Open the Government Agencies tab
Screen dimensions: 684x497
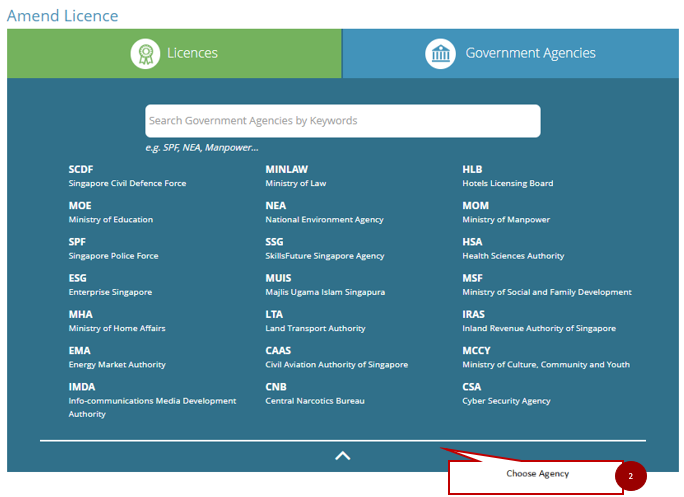[511, 54]
